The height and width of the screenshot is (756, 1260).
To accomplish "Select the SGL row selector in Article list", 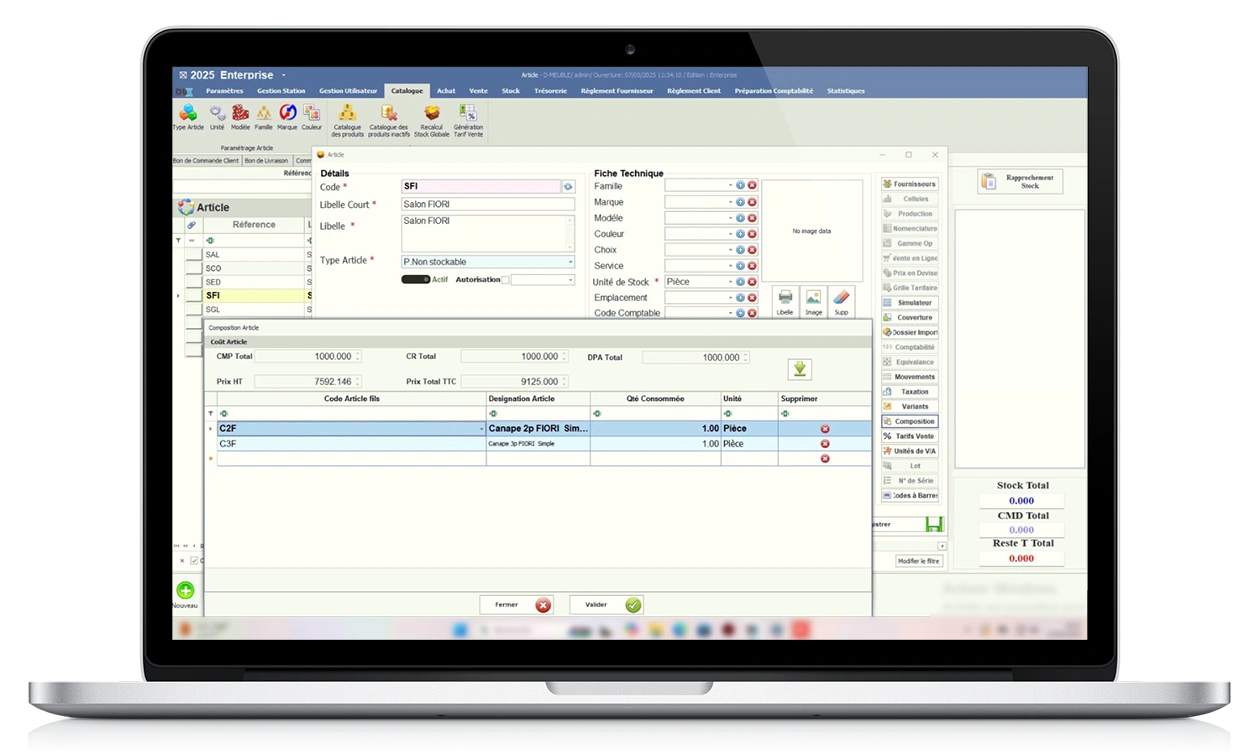I will (195, 310).
